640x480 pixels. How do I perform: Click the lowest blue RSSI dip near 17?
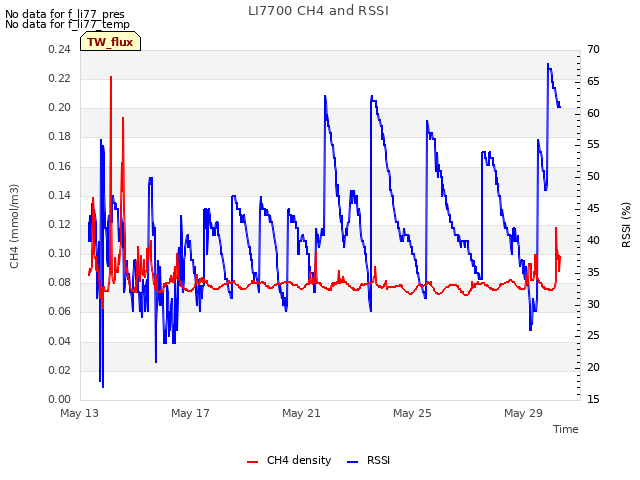click(x=103, y=386)
